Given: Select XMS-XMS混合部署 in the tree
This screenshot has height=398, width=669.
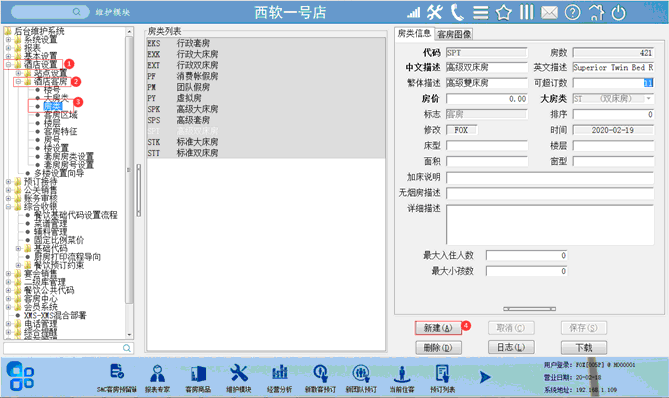Looking at the screenshot, I should click(55, 315).
